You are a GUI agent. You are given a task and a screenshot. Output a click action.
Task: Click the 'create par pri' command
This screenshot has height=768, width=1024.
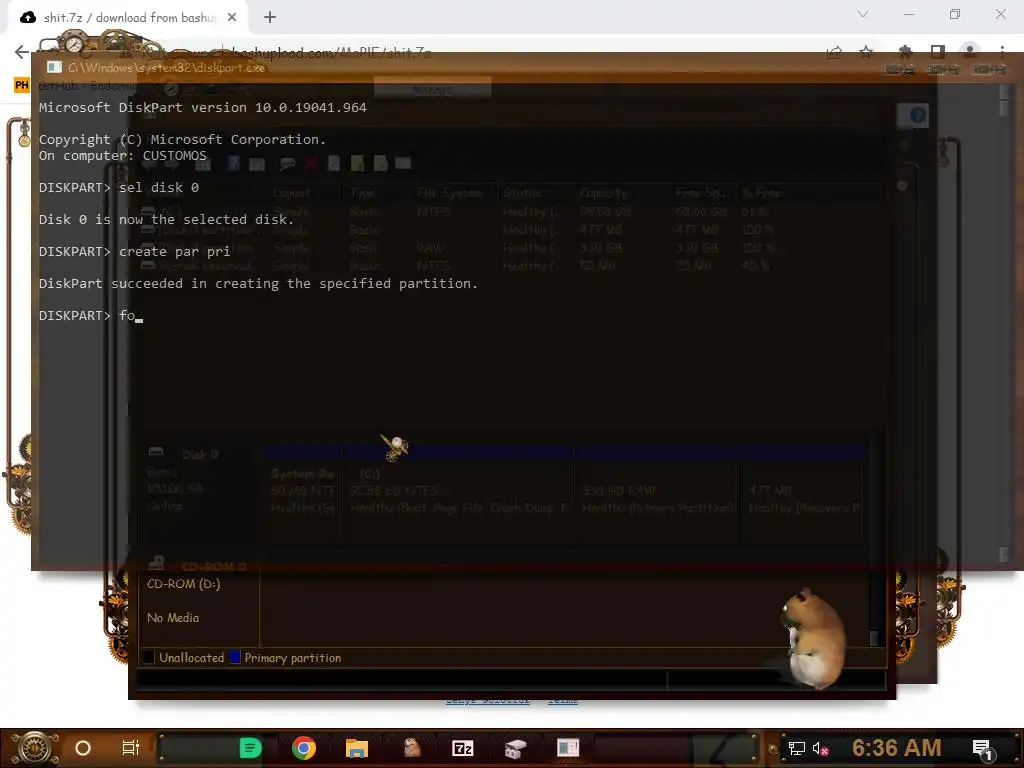135,251
